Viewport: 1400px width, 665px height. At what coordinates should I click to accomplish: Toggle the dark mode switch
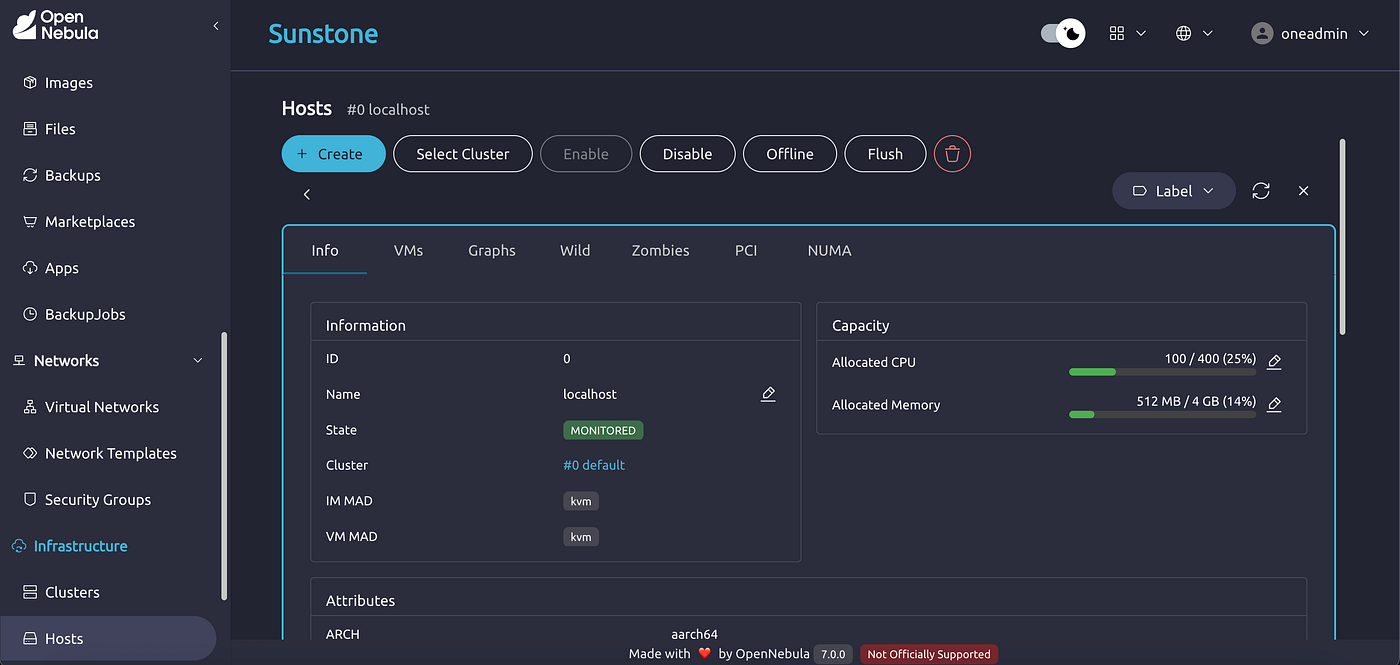(1063, 33)
